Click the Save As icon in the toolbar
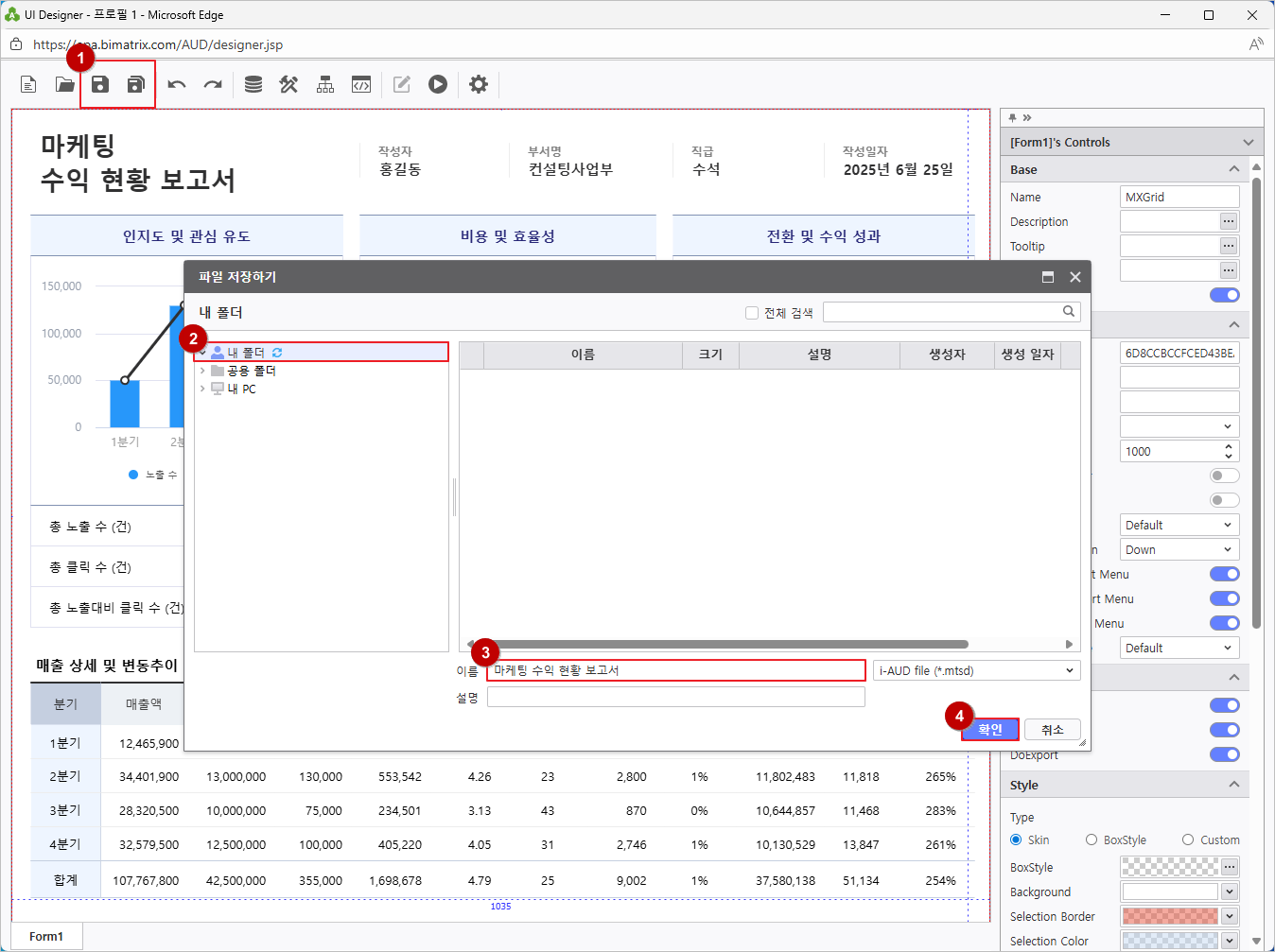Image resolution: width=1275 pixels, height=952 pixels. [x=136, y=84]
